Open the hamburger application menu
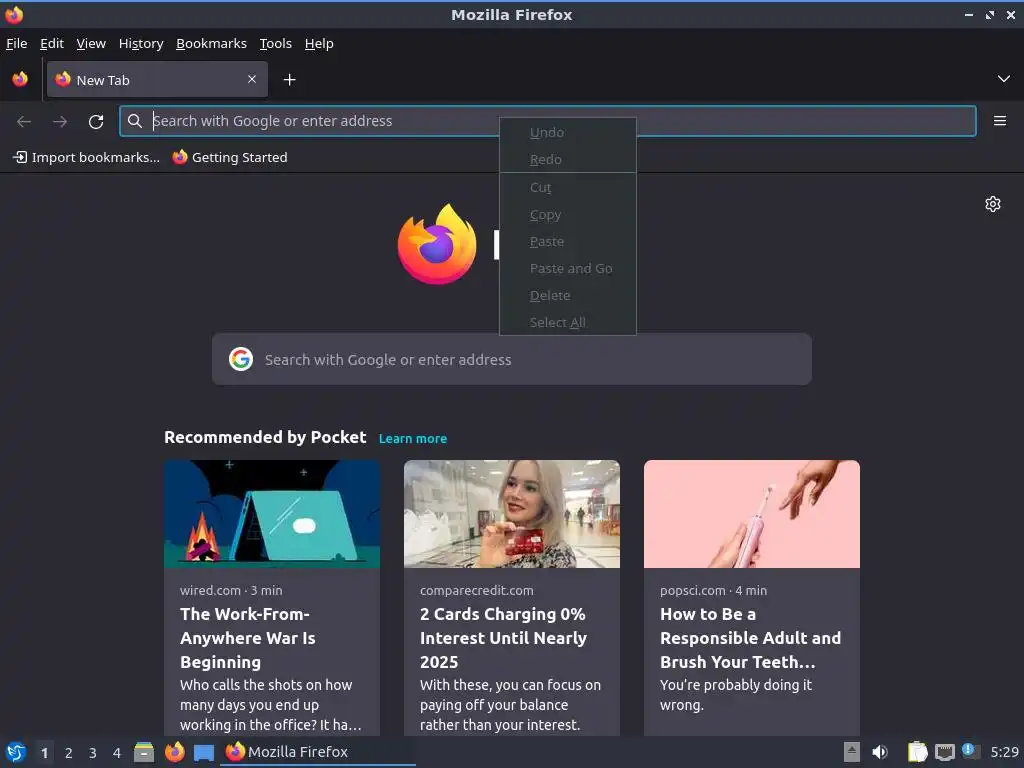The image size is (1024, 768). point(1000,121)
